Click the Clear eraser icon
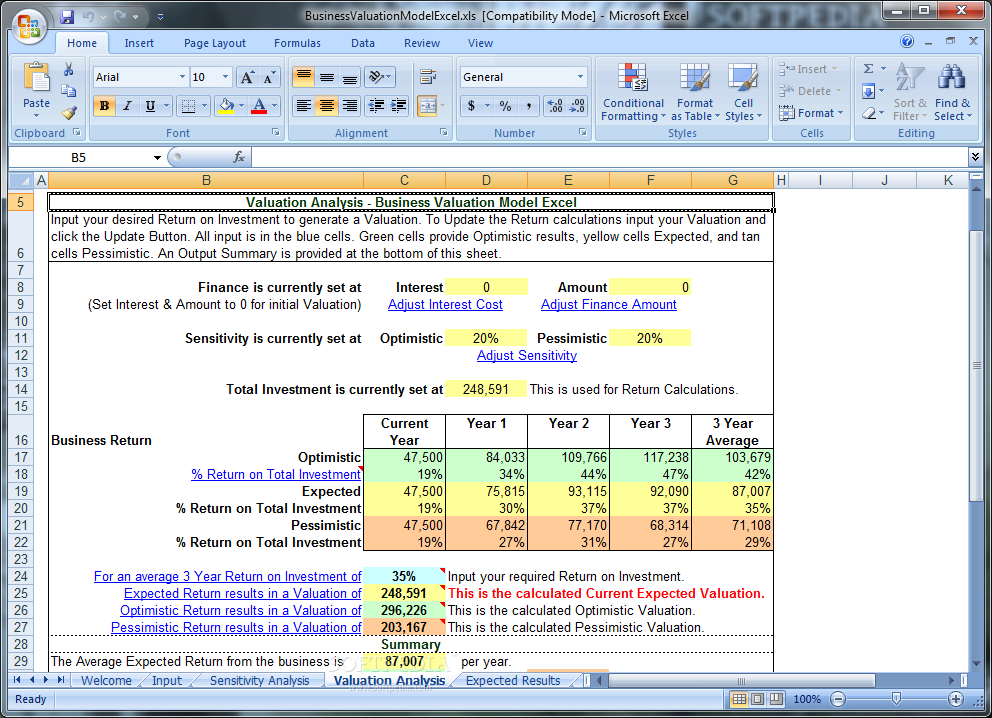Image resolution: width=992 pixels, height=718 pixels. point(869,113)
